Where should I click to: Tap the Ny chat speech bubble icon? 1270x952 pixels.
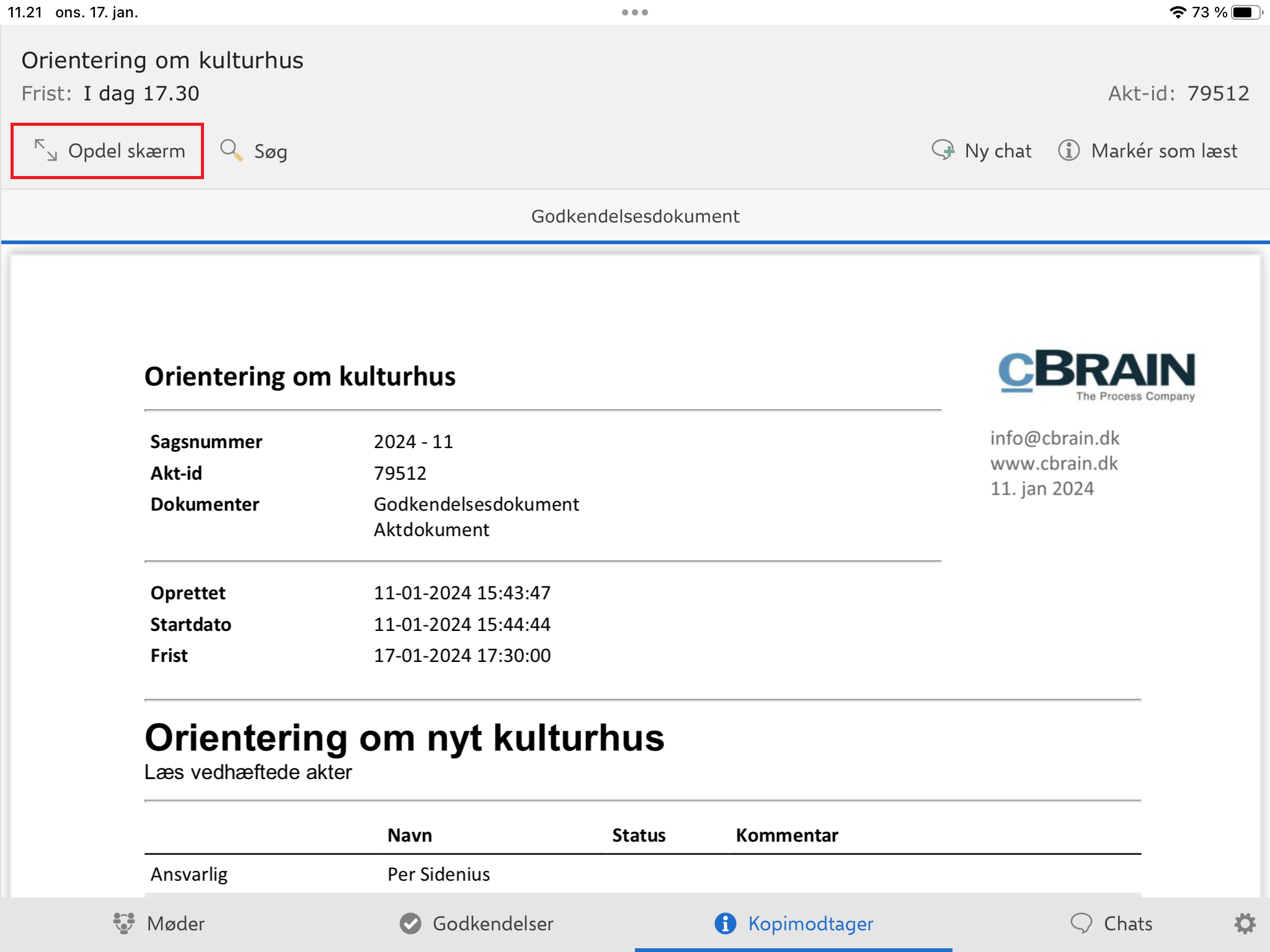click(943, 151)
